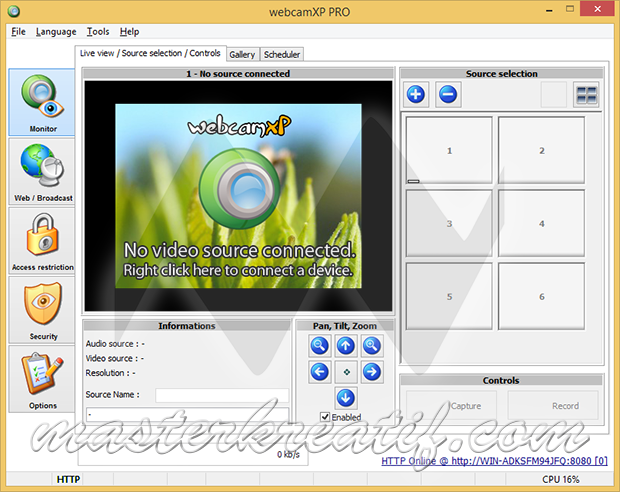The image size is (620, 492).
Task: Click the No video source connected preview
Action: 238,196
